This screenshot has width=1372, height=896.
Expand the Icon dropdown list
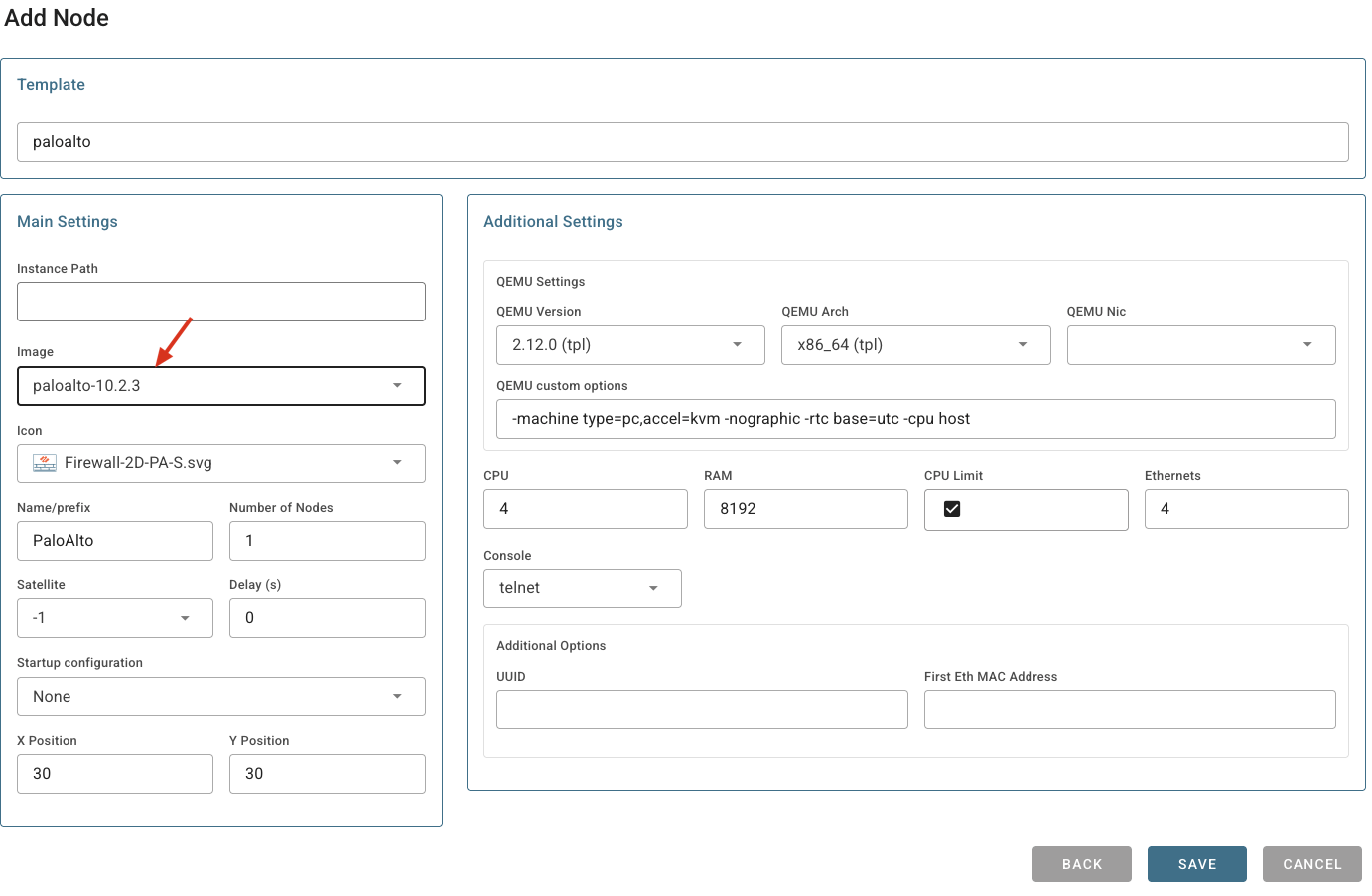(x=397, y=463)
